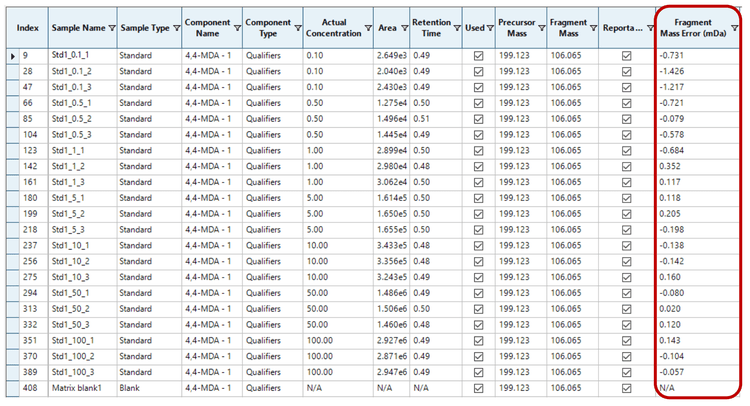Open Actual Concentration filter funnel

point(369,28)
